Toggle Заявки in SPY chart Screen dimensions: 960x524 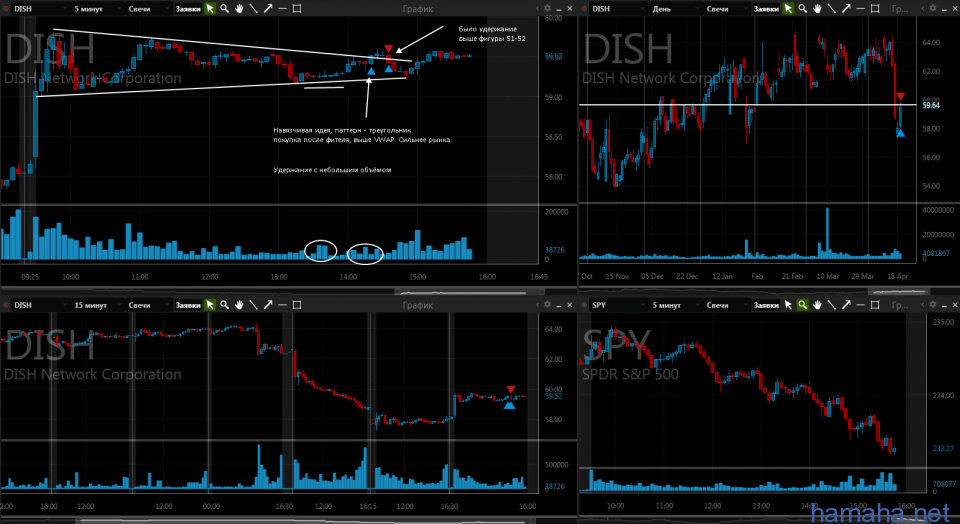tap(765, 305)
